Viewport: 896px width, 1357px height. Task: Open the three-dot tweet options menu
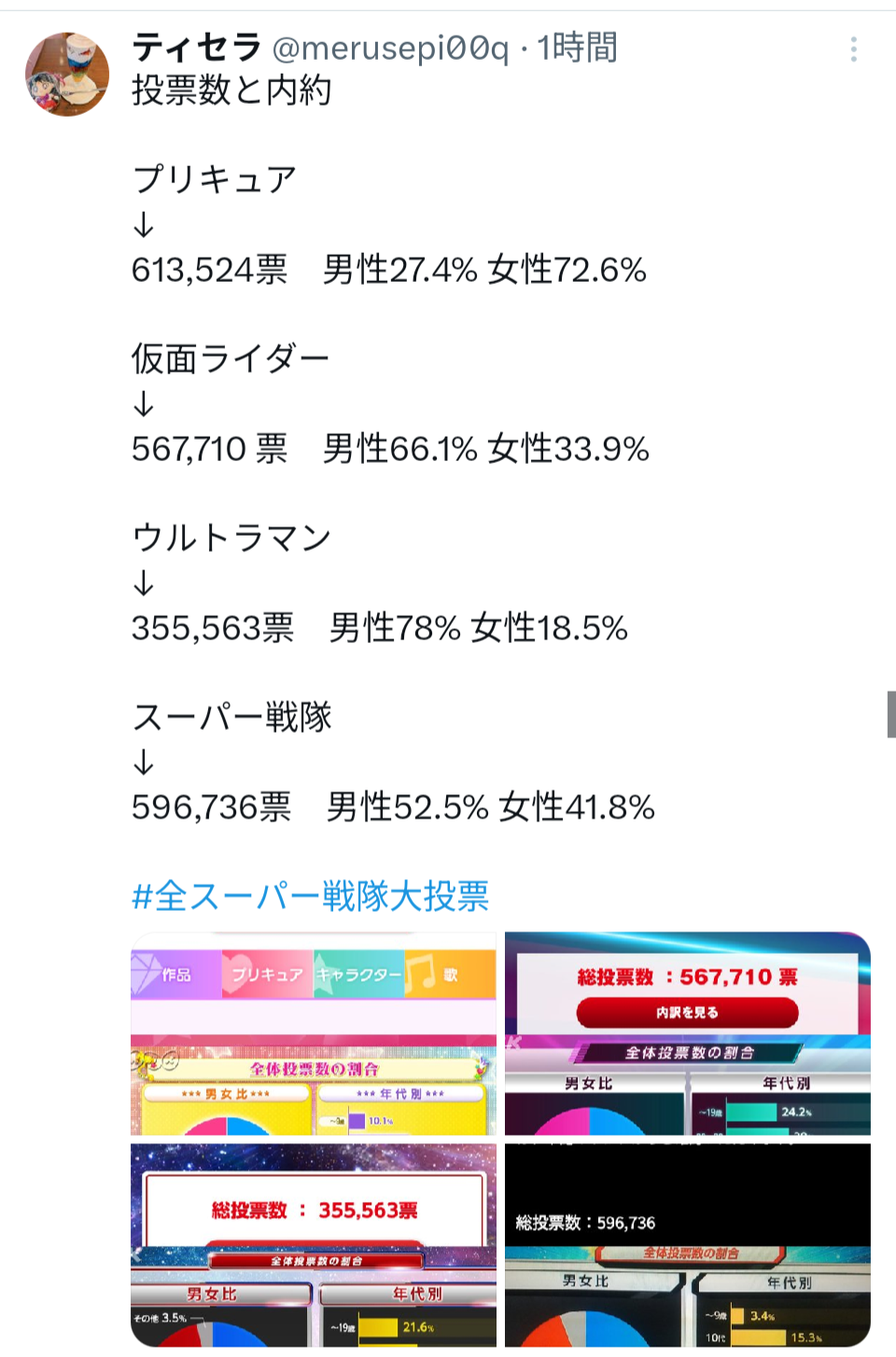pos(853,49)
